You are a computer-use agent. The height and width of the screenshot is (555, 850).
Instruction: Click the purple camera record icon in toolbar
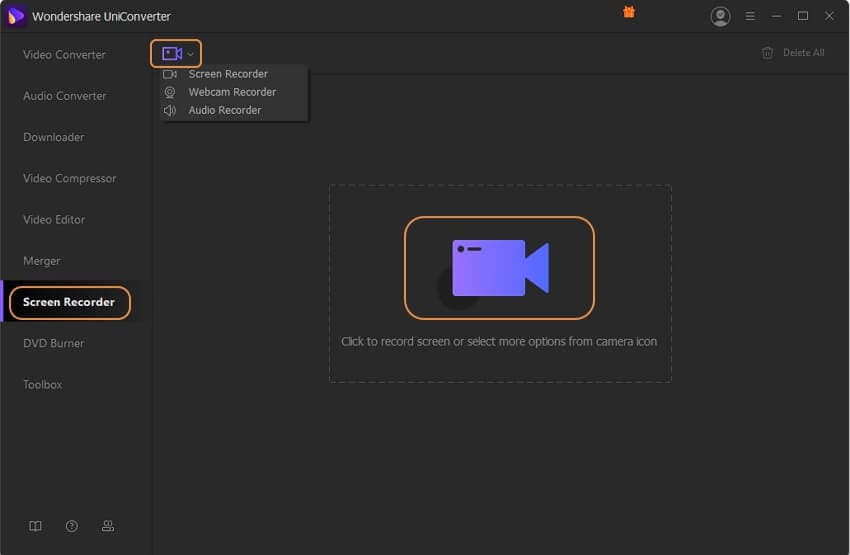click(x=172, y=54)
